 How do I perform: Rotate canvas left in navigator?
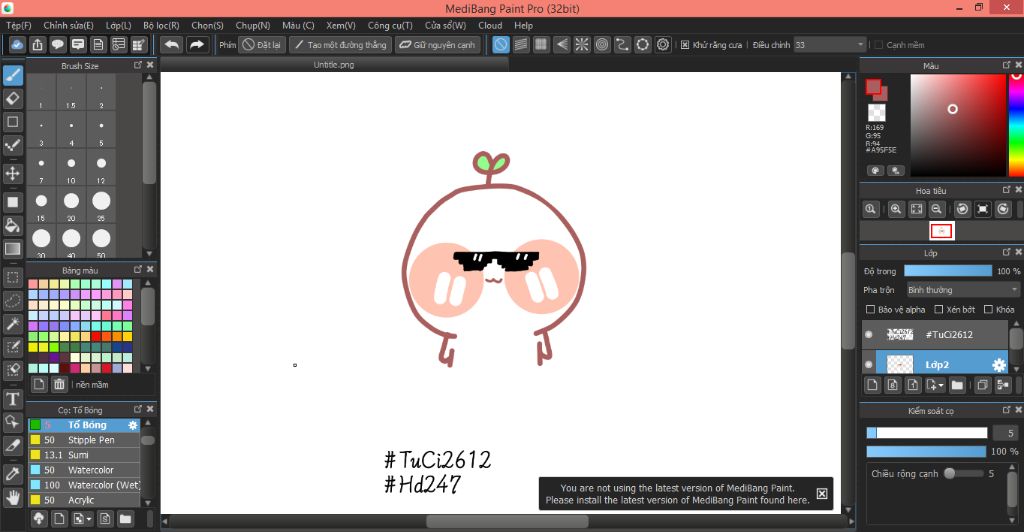[x=962, y=209]
